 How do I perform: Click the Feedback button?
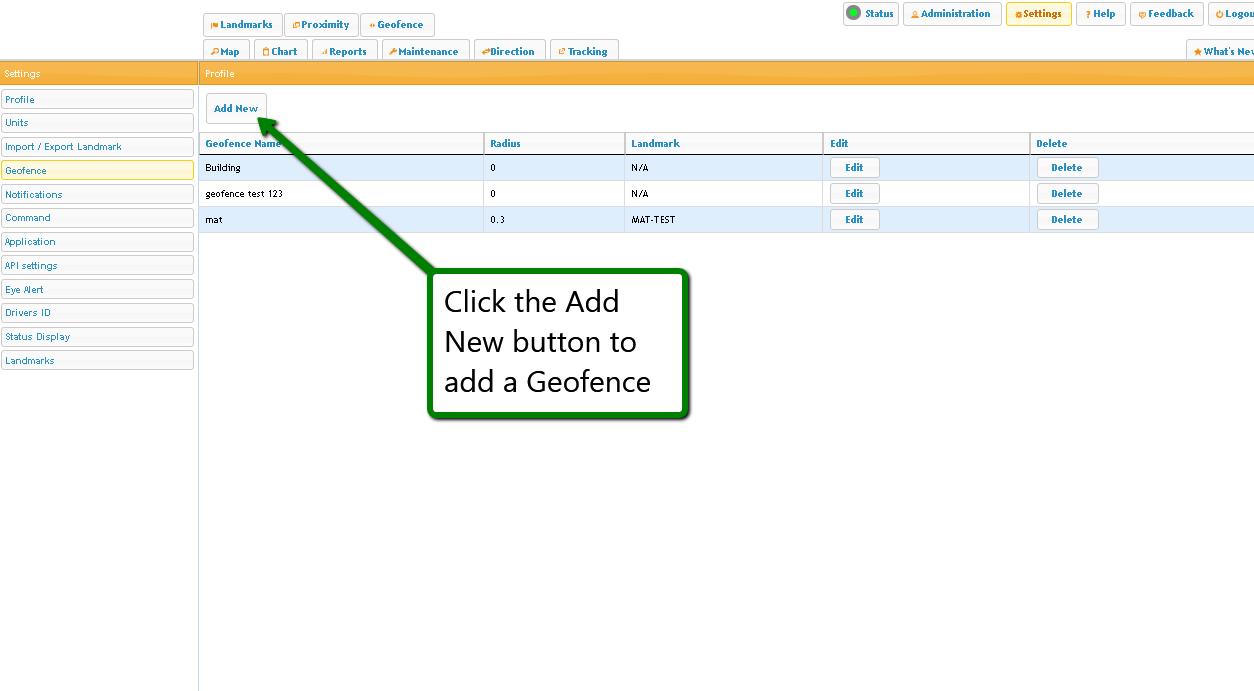click(1166, 14)
